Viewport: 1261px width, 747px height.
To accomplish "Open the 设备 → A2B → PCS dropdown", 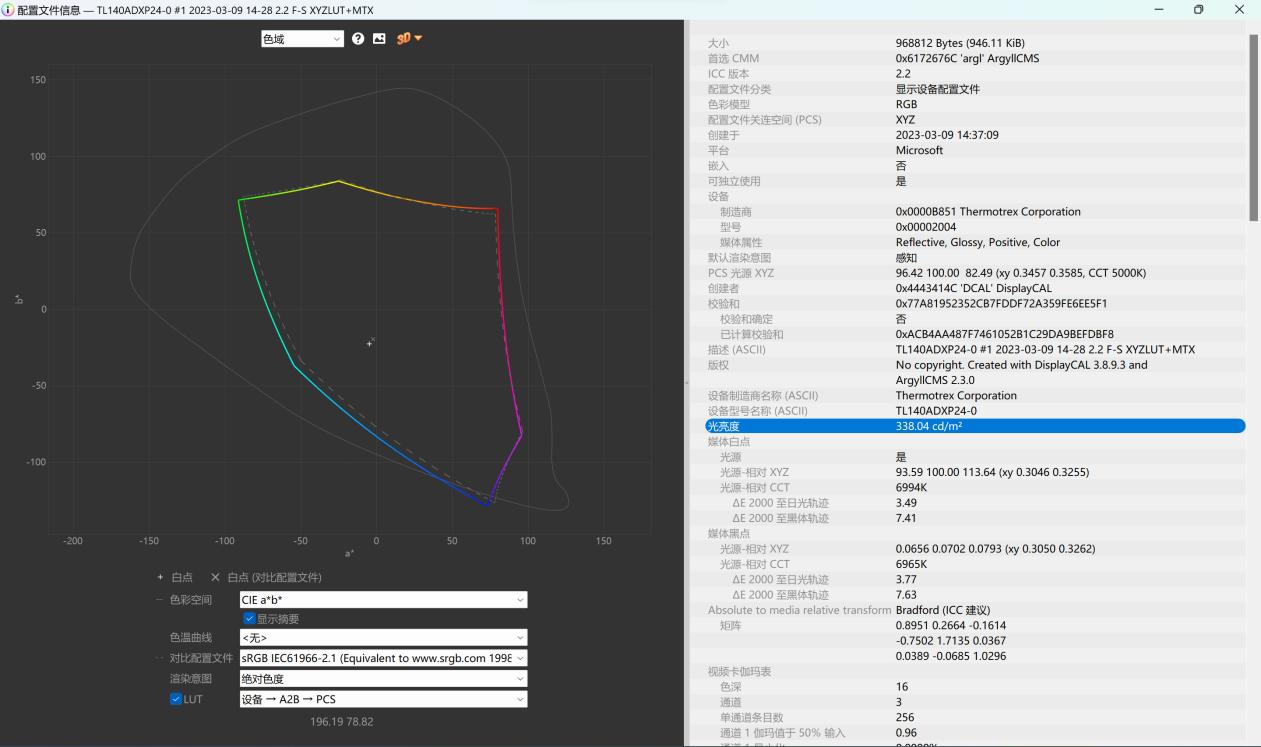I will click(383, 699).
